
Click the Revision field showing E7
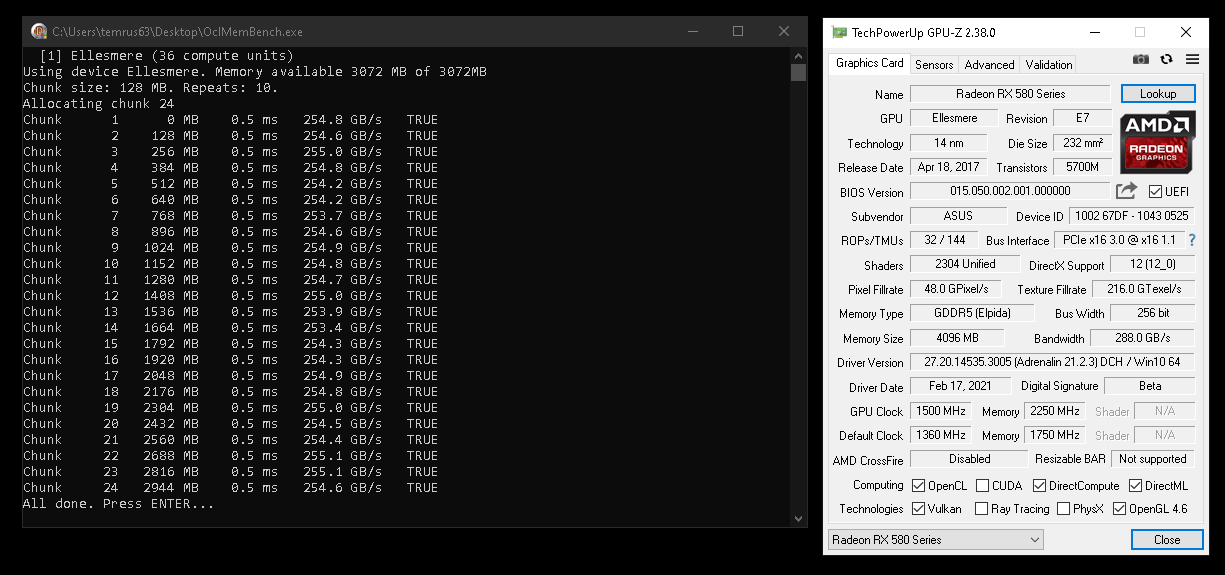pyautogui.click(x=1083, y=118)
